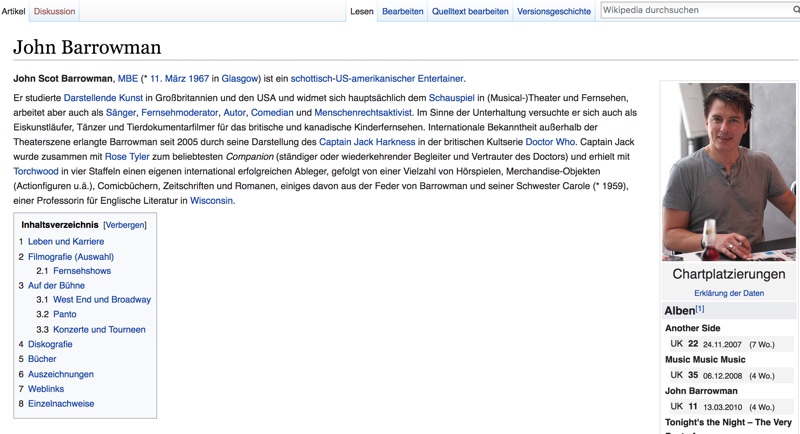Screen dimensions: 800x434
Task: Click the Music Music Music album title
Action: coord(705,360)
